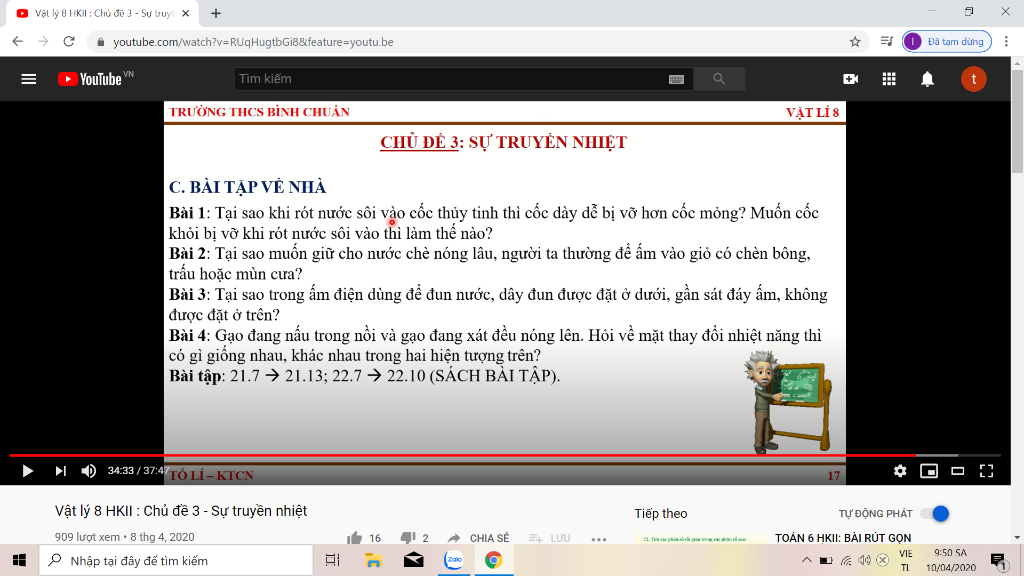The image size is (1024, 576).
Task: Click the browser address bar URL
Action: pos(253,42)
